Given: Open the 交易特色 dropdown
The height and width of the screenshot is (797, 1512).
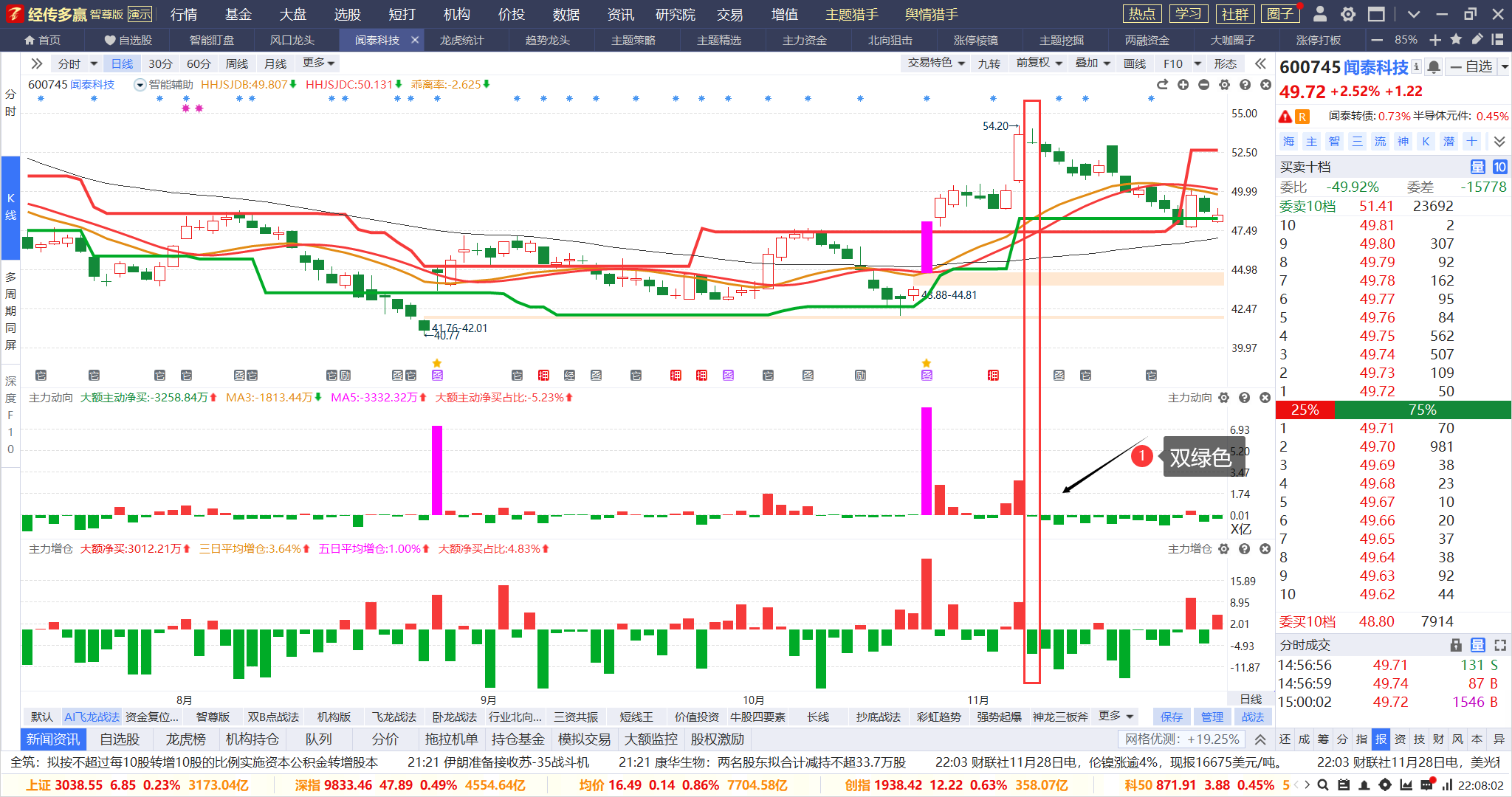Looking at the screenshot, I should [x=936, y=63].
